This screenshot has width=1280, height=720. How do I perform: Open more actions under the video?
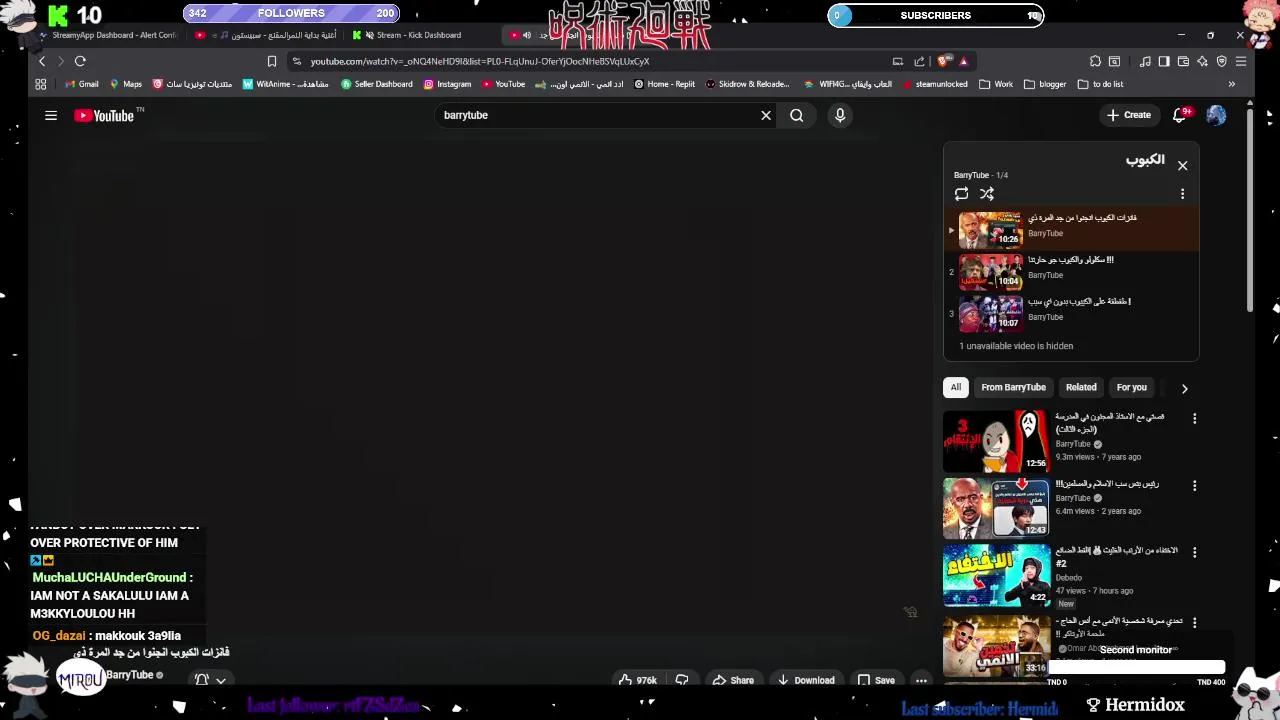tap(921, 680)
